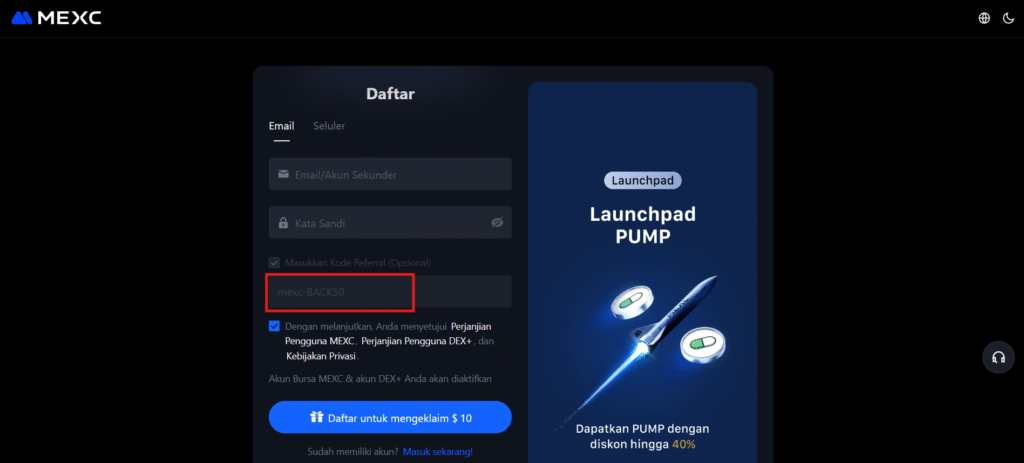This screenshot has height=463, width=1024.
Task: Open Masuk sekarang! link
Action: (438, 451)
